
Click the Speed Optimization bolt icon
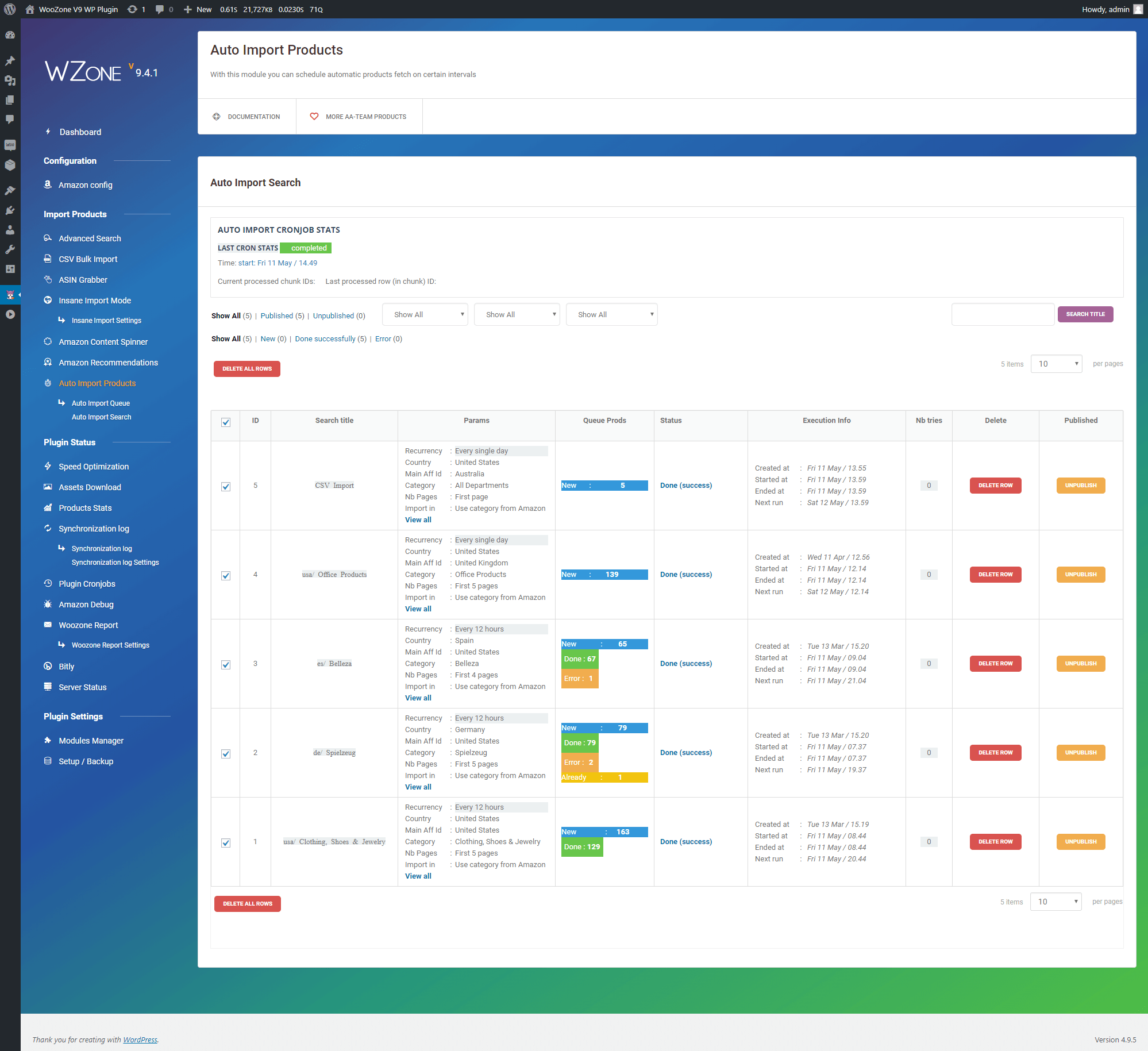coord(48,466)
